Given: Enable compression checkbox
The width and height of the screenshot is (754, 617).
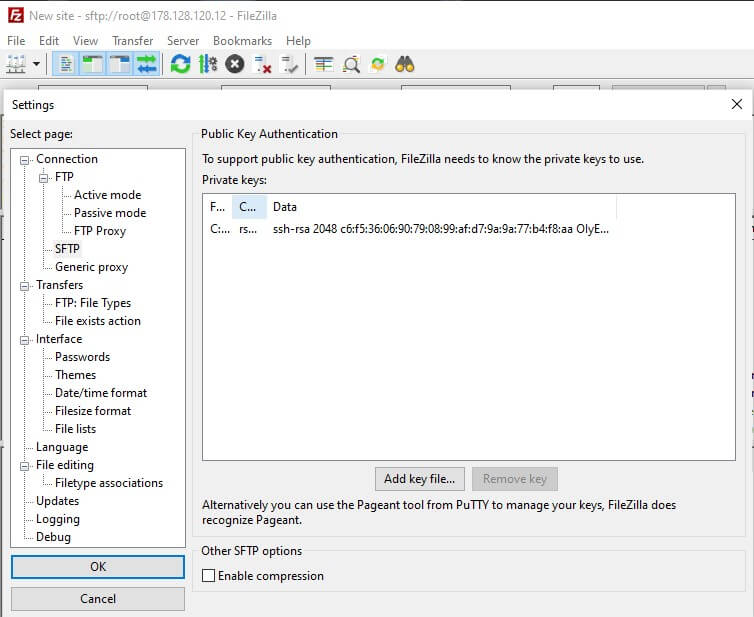Looking at the screenshot, I should coord(208,576).
